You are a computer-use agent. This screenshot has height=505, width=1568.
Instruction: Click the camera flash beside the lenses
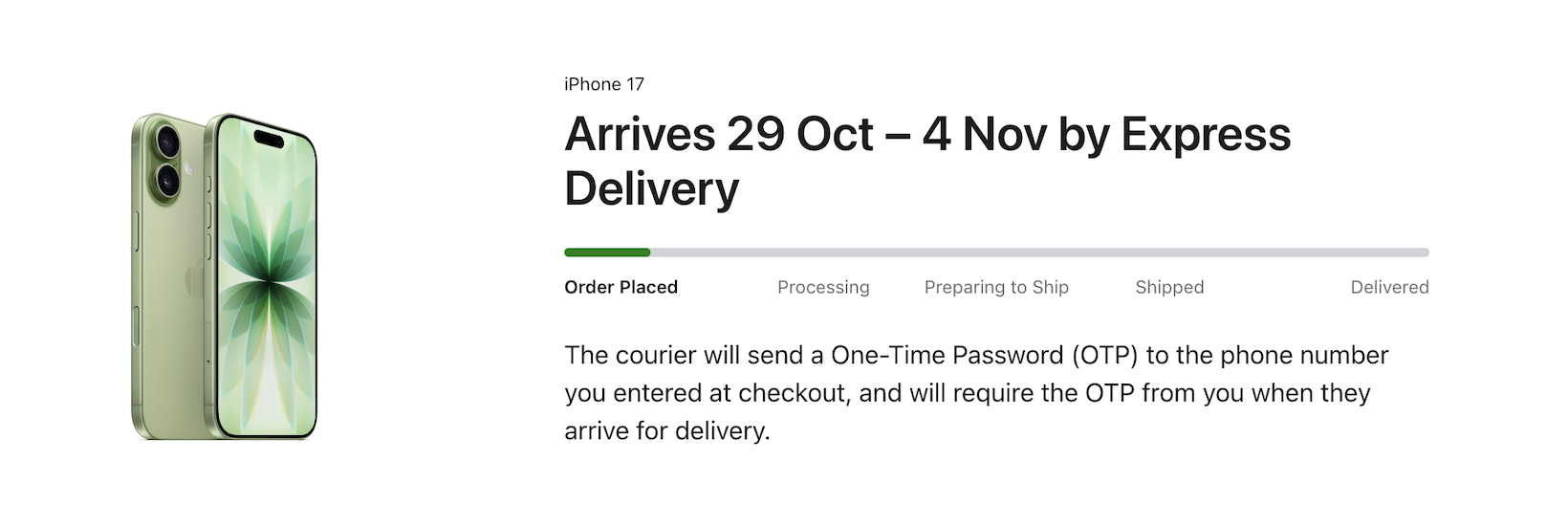coord(189,168)
